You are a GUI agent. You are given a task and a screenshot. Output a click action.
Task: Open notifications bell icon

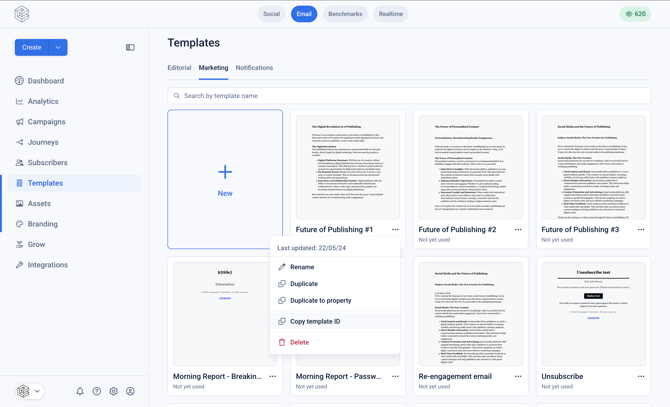(x=80, y=391)
